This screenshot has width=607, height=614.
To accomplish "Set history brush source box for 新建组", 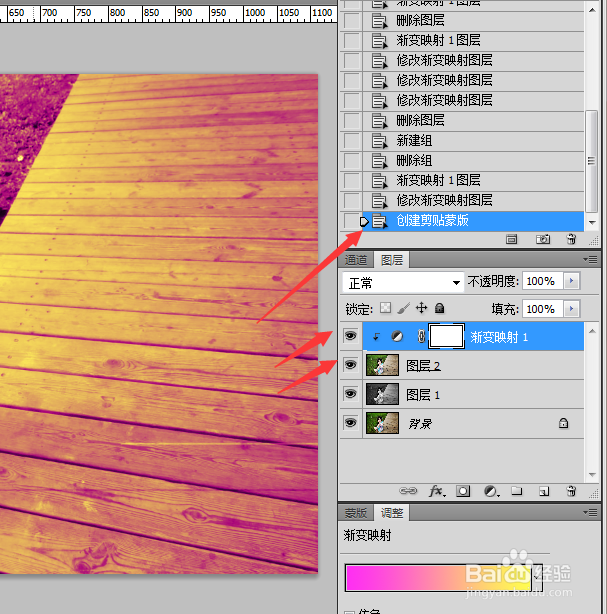I will point(352,141).
